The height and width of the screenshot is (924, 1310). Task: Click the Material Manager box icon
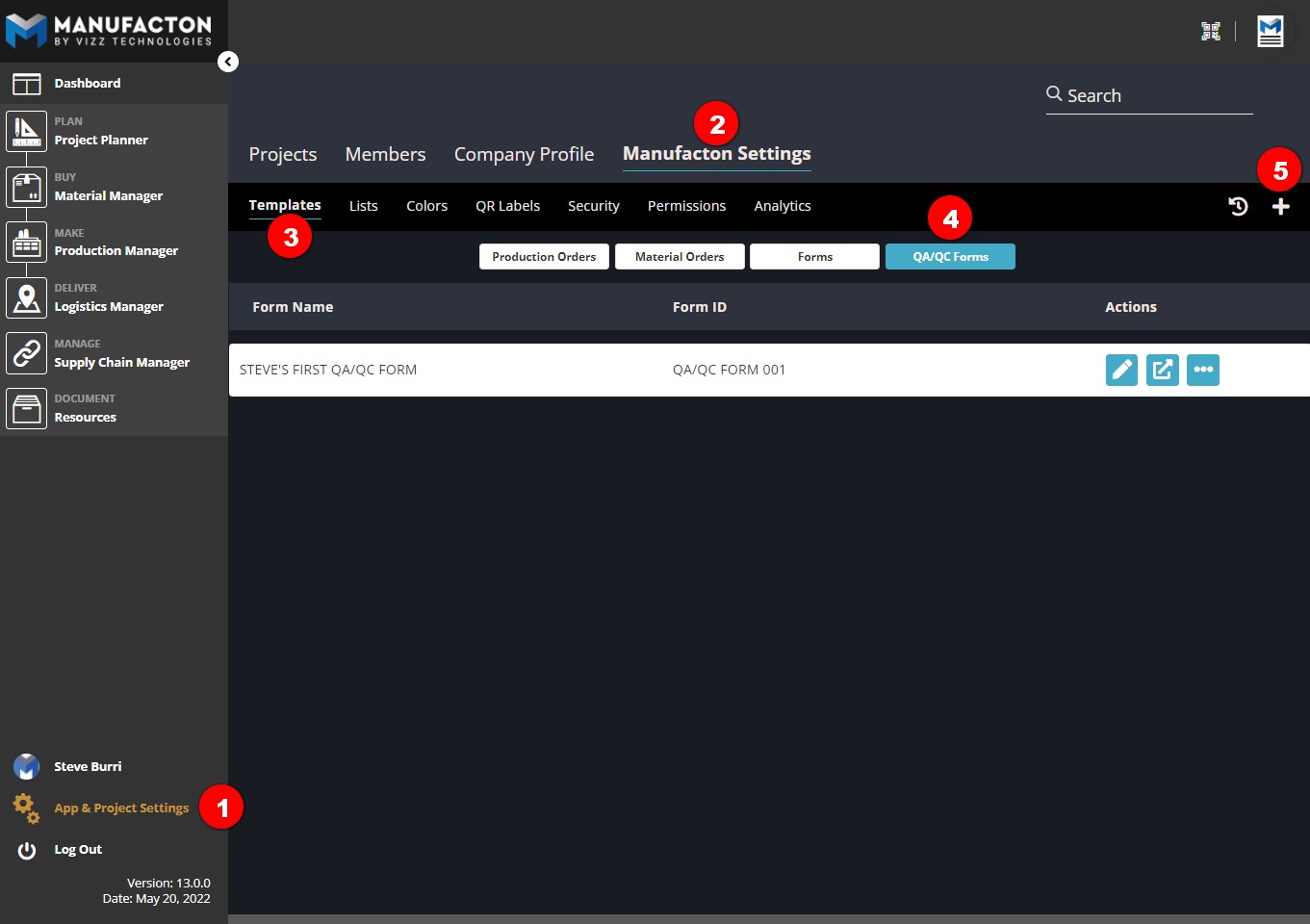26,187
